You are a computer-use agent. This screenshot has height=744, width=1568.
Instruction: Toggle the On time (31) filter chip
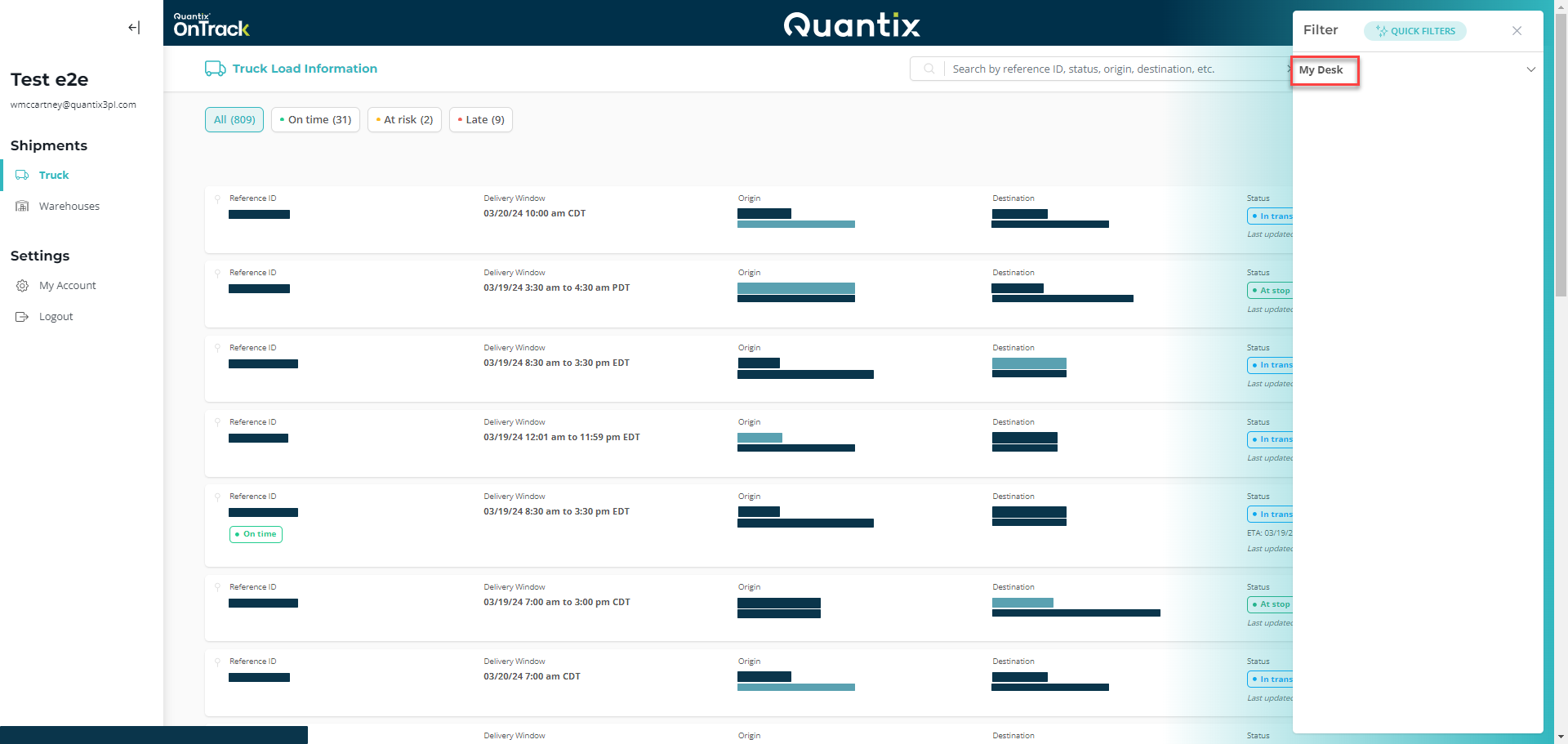(x=315, y=119)
